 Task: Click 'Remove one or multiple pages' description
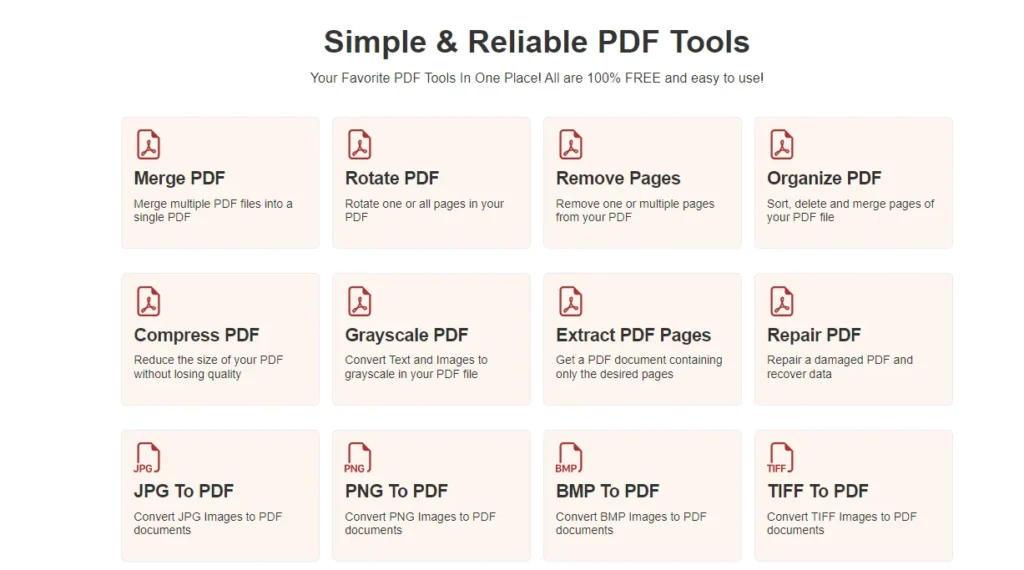tap(635, 210)
